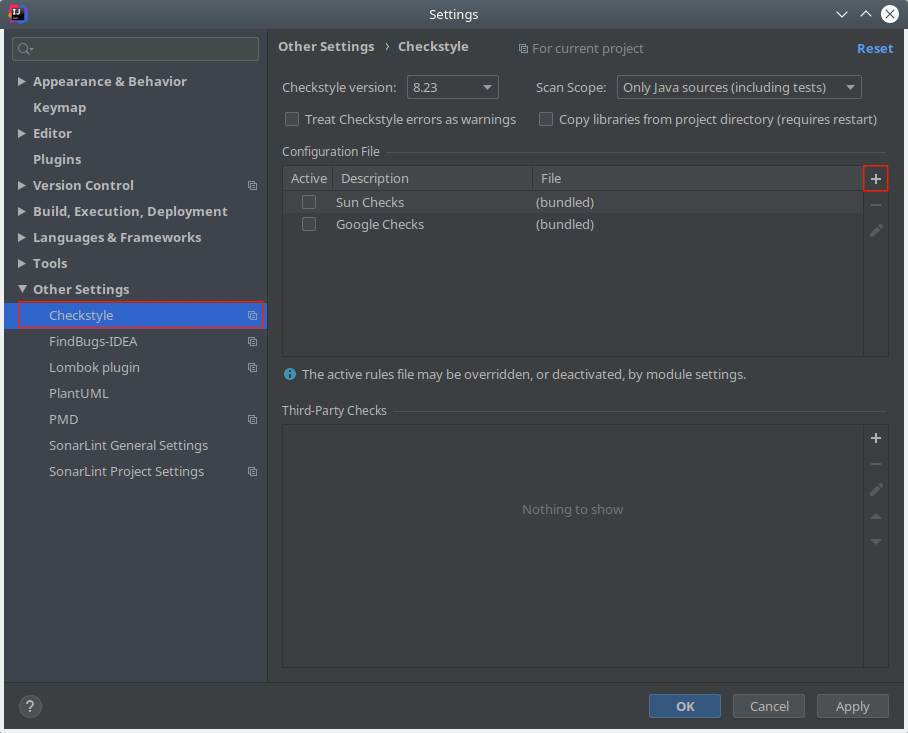
Task: Open SonarLint General Settings page
Action: point(128,446)
